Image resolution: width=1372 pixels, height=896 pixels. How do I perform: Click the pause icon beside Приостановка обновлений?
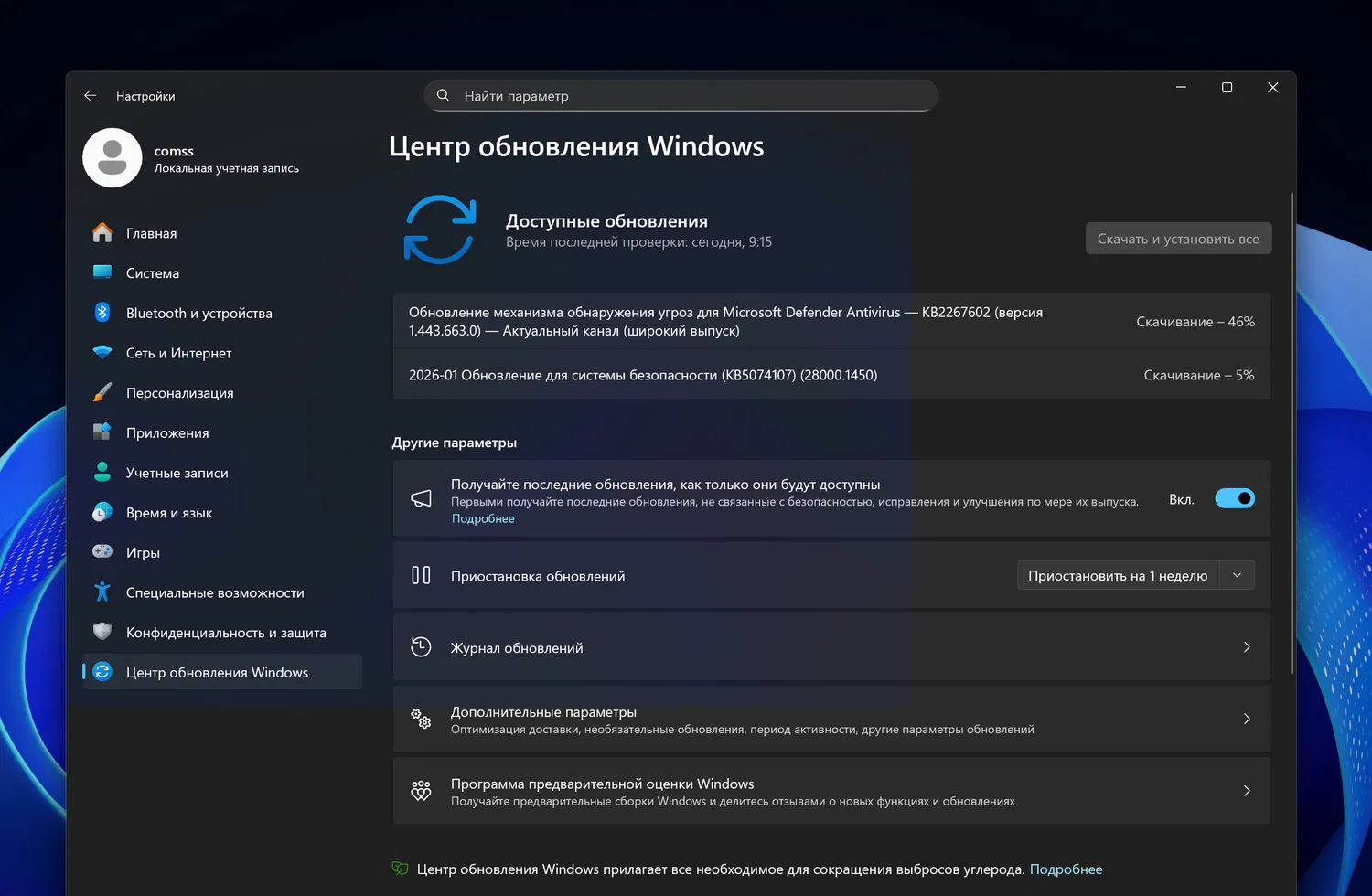(x=421, y=575)
